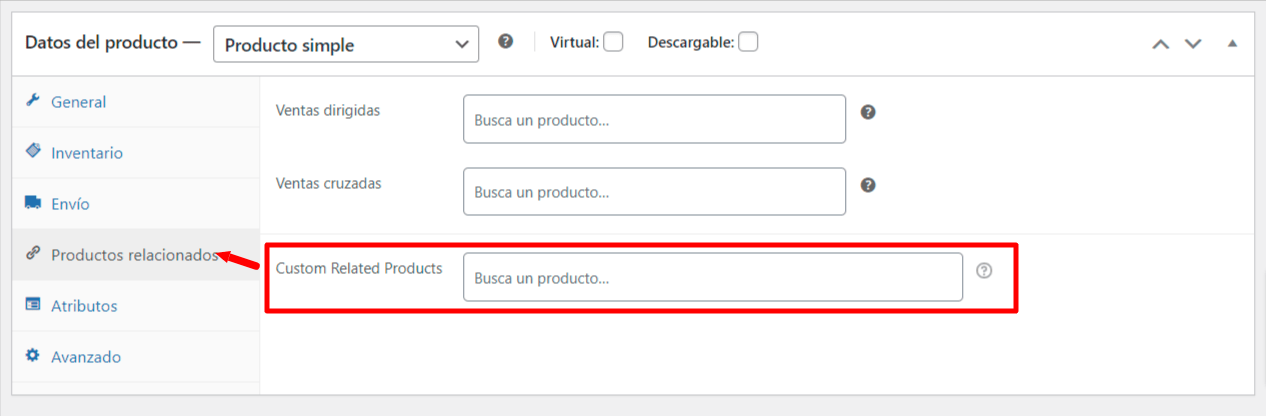This screenshot has width=1266, height=416.
Task: Focus the Ventas dirigidas product search field
Action: (x=655, y=119)
